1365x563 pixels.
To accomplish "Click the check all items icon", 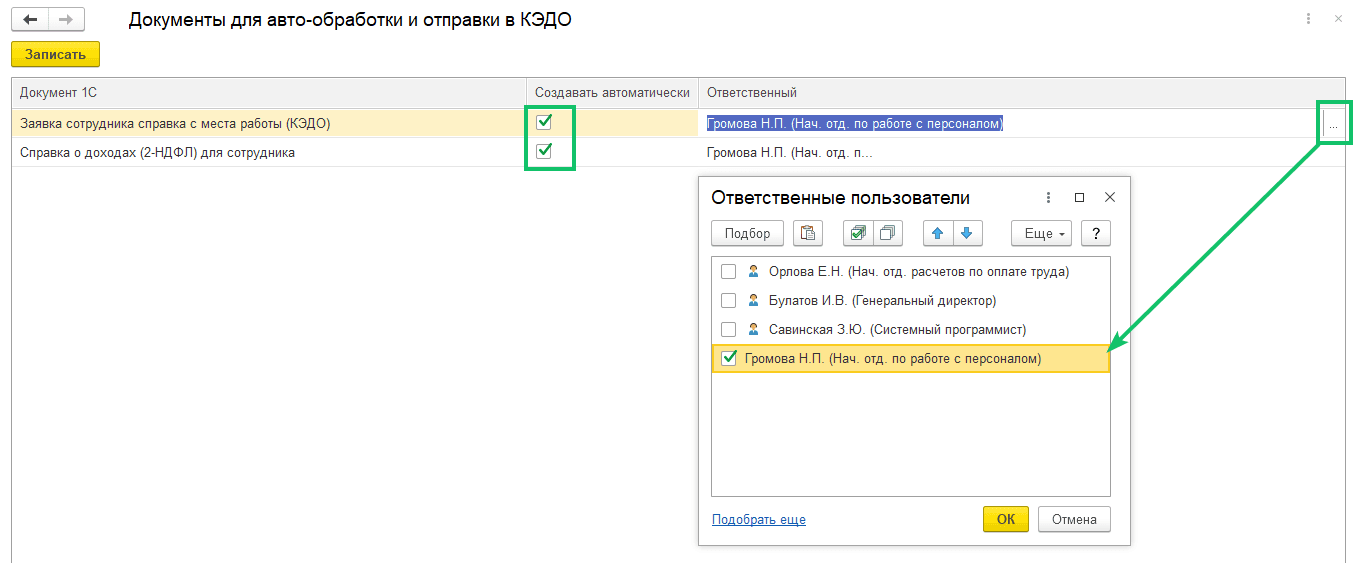I will [858, 233].
